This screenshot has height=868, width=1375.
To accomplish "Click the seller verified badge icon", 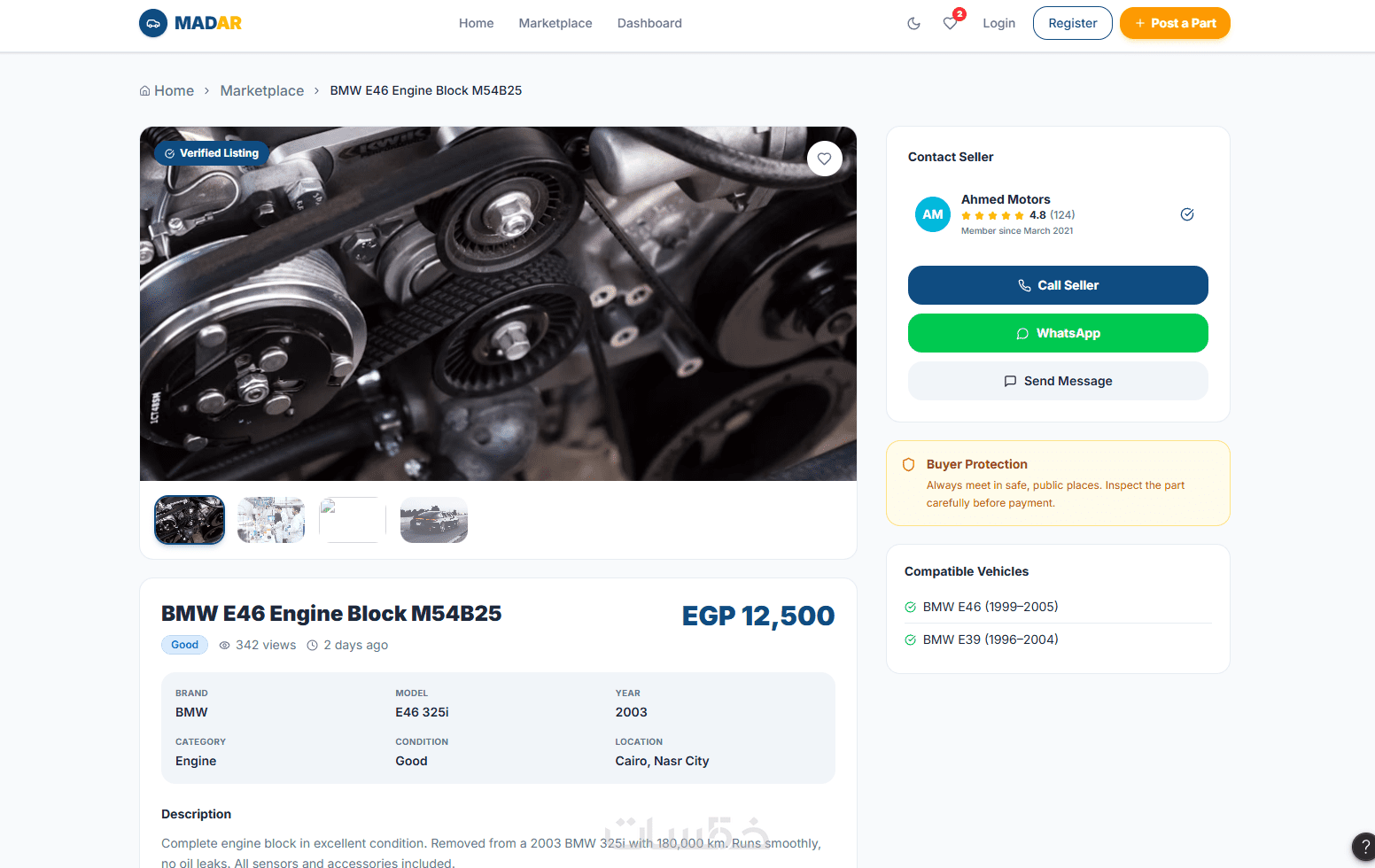I will tap(1187, 214).
